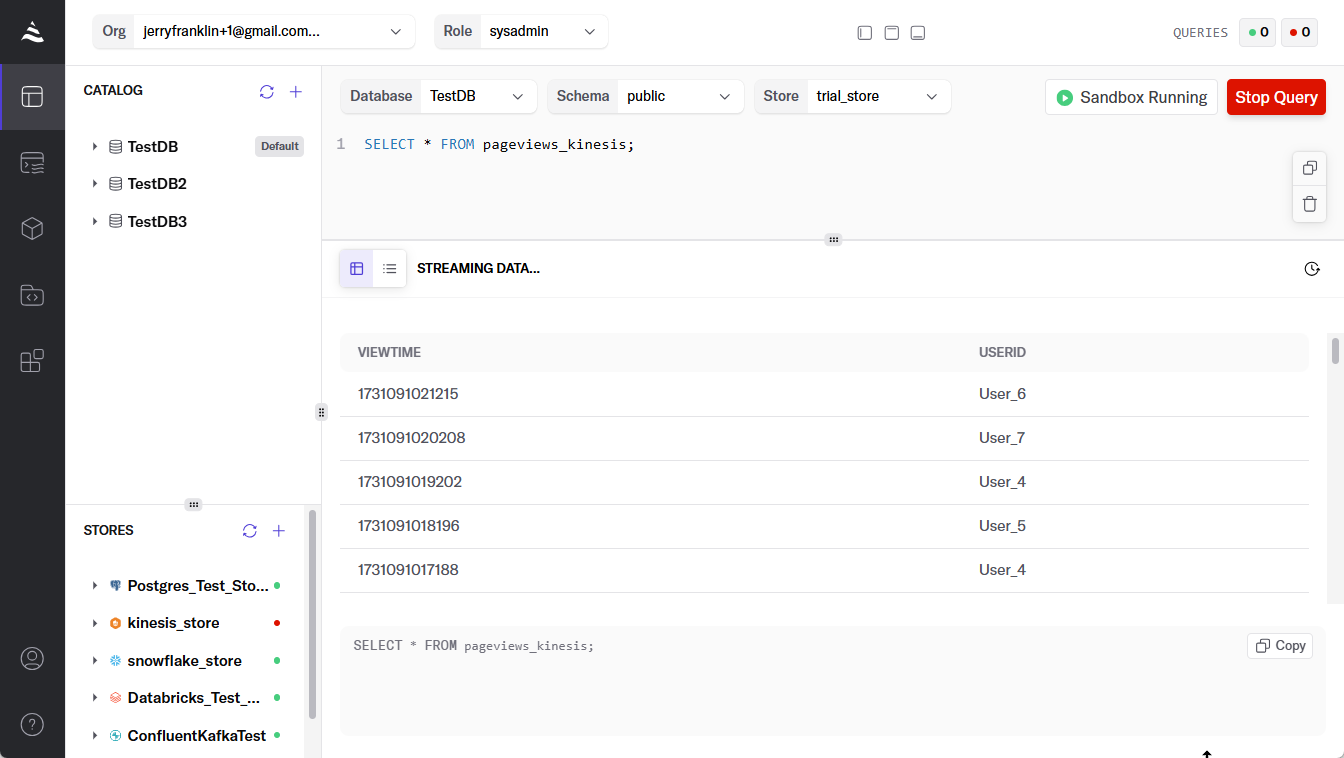Toggle the left panel layout

pos(865,33)
